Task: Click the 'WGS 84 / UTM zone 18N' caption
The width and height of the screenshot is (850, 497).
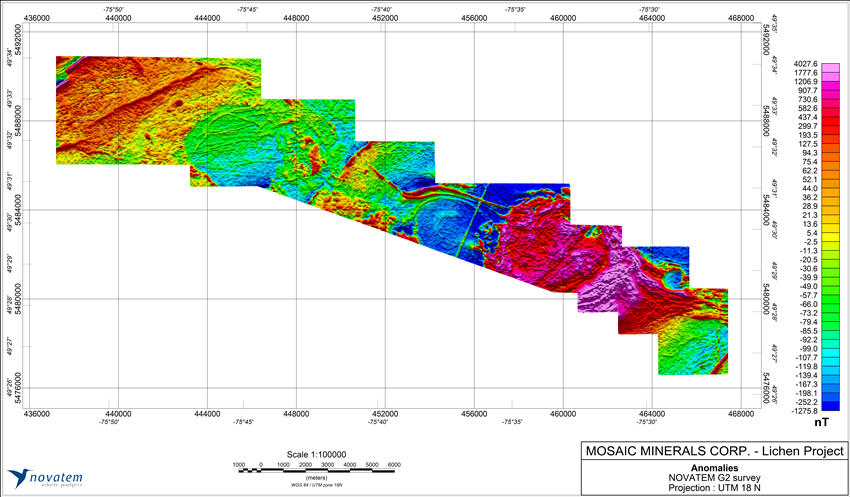Action: [x=316, y=488]
